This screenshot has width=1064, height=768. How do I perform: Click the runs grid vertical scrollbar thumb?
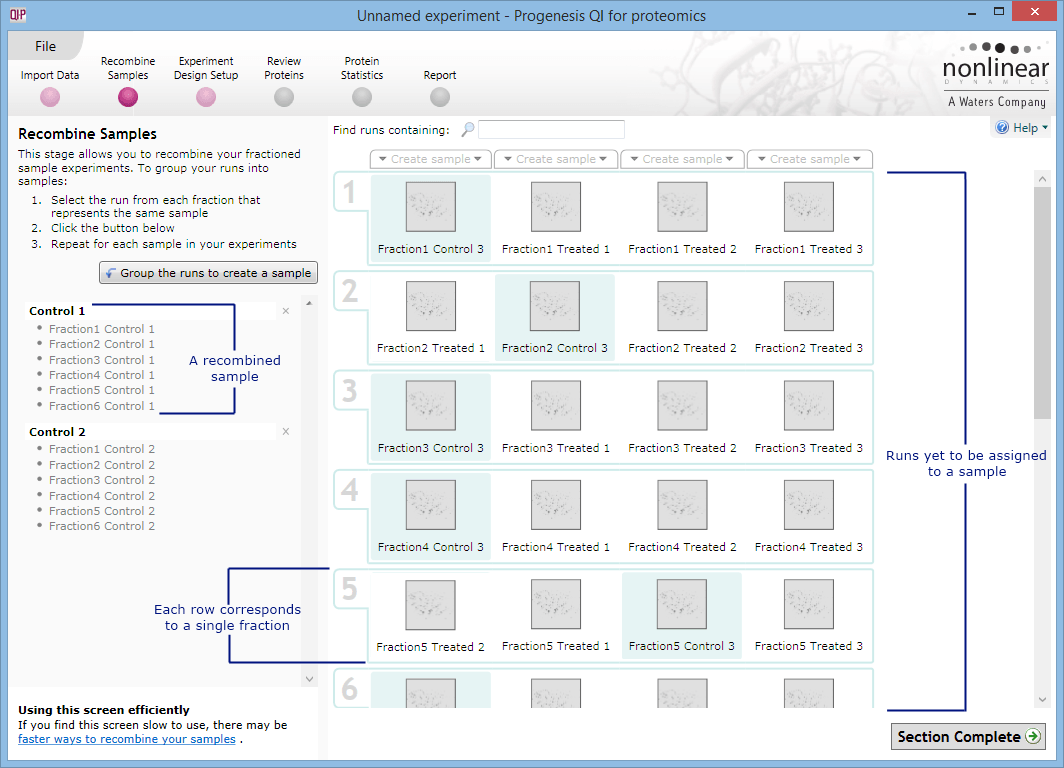pos(1042,303)
